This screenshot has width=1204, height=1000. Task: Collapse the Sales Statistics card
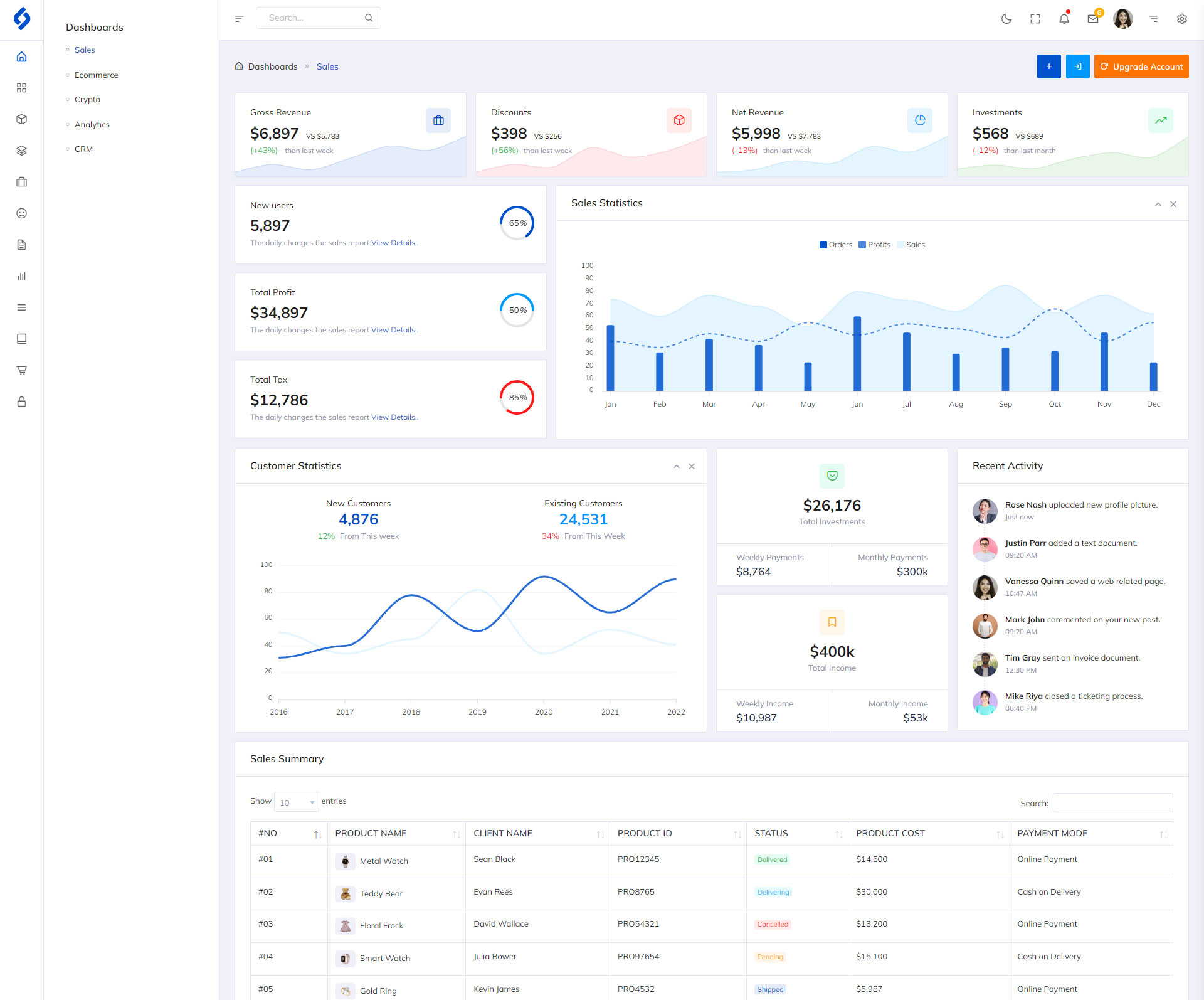pyautogui.click(x=1158, y=204)
